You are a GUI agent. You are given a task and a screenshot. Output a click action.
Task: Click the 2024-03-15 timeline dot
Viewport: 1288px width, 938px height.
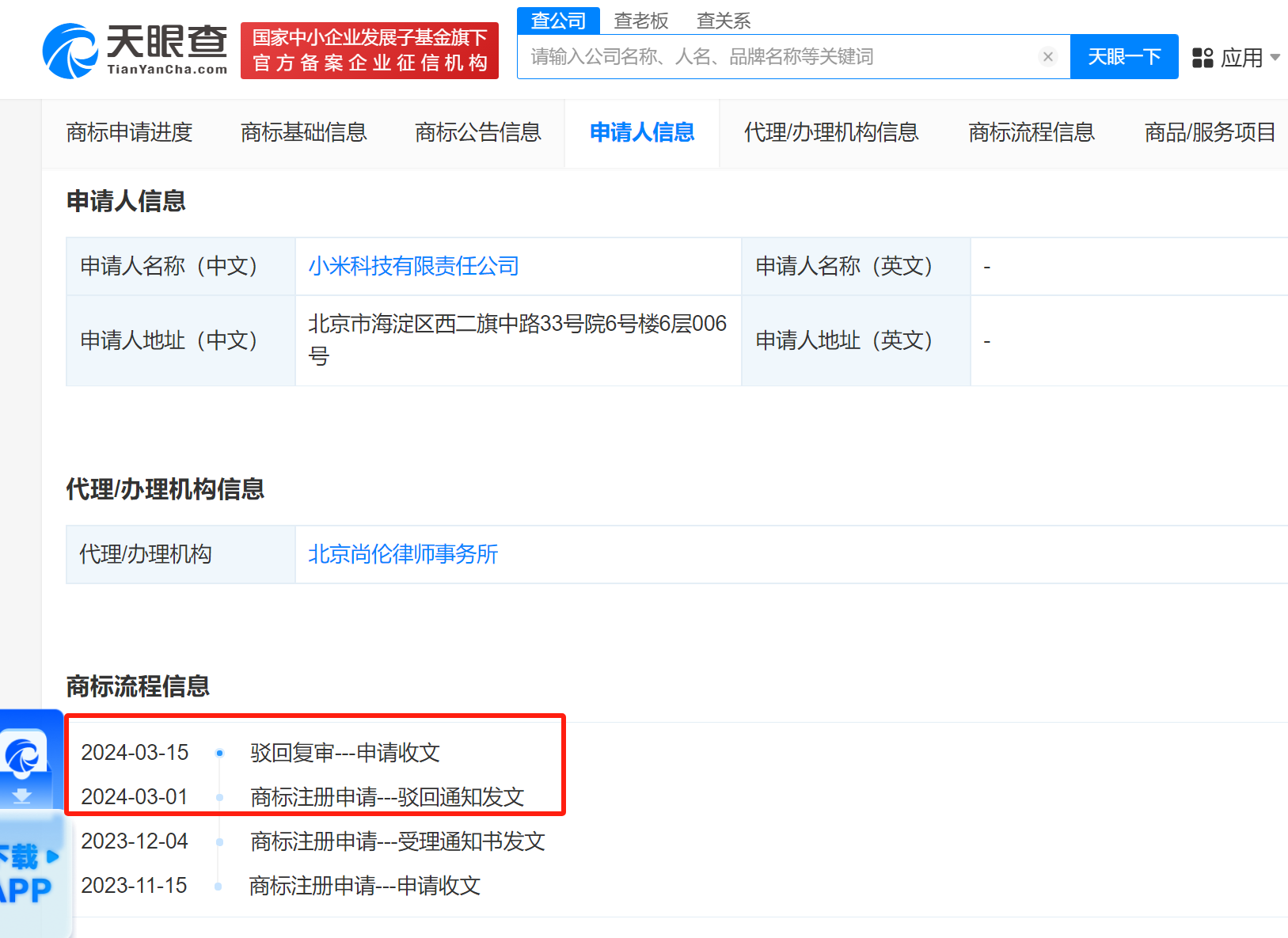[219, 753]
